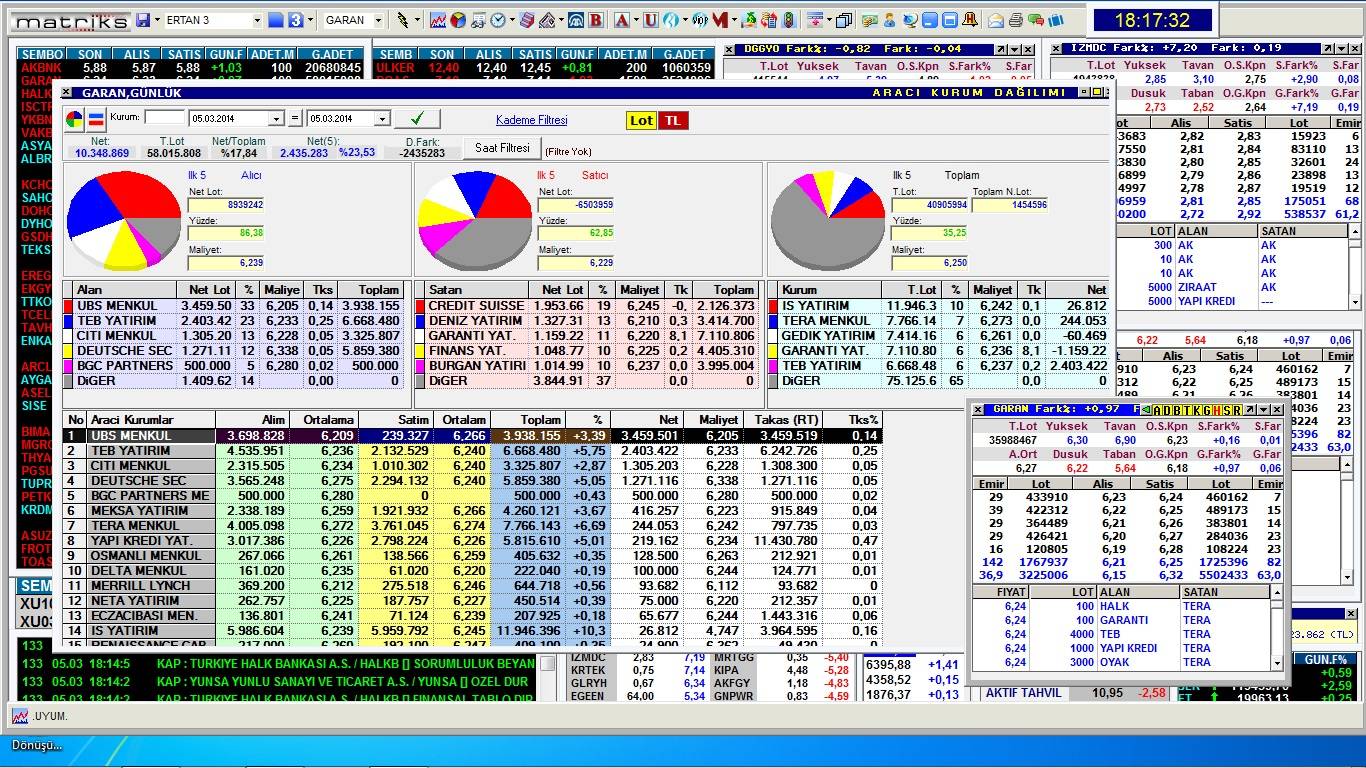Screen dimensions: 1366x768
Task: Click the striped bar view icon beside pie icon
Action: coord(96,120)
